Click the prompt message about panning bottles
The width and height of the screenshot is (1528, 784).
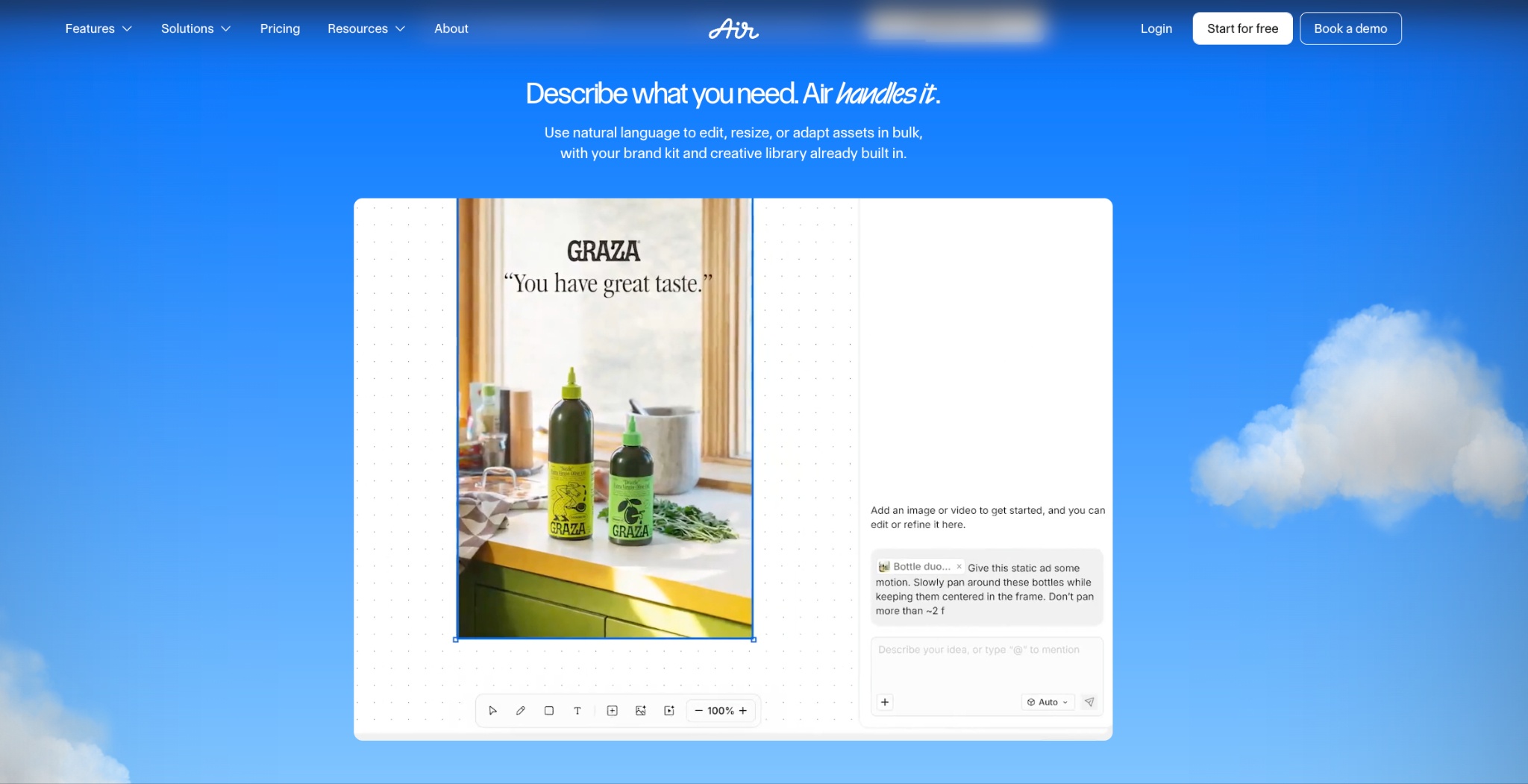pyautogui.click(x=986, y=589)
